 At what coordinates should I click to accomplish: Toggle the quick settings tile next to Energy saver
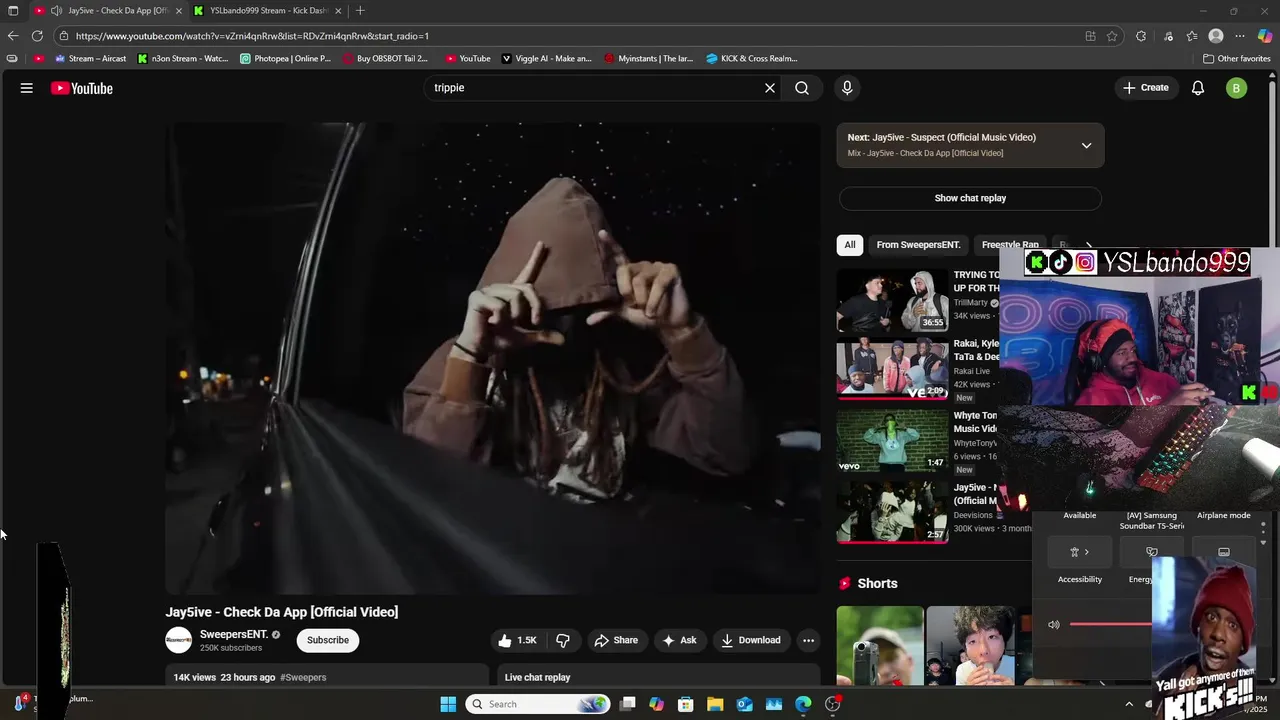(x=1223, y=552)
